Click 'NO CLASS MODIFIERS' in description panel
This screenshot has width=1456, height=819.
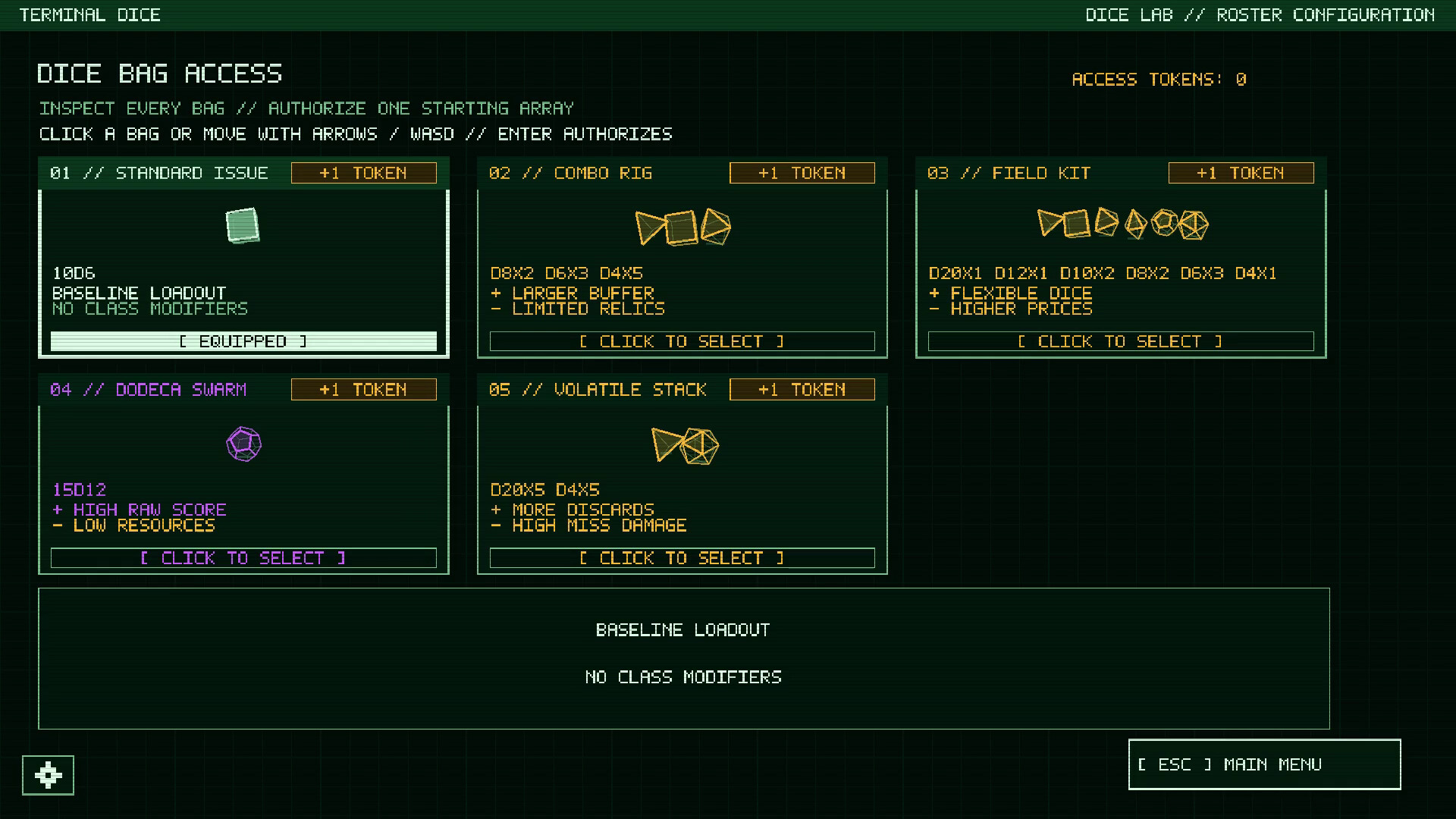click(683, 677)
